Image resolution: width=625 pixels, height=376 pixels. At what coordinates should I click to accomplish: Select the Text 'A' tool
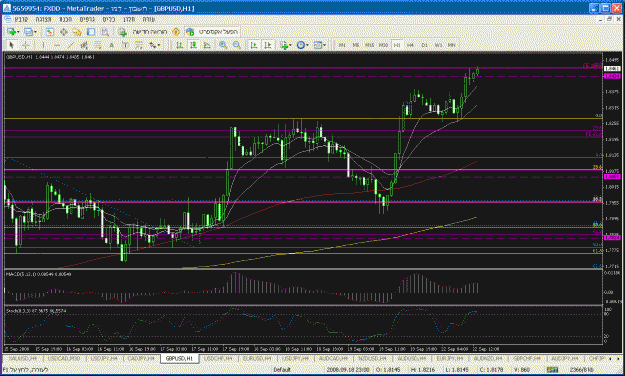coord(112,45)
